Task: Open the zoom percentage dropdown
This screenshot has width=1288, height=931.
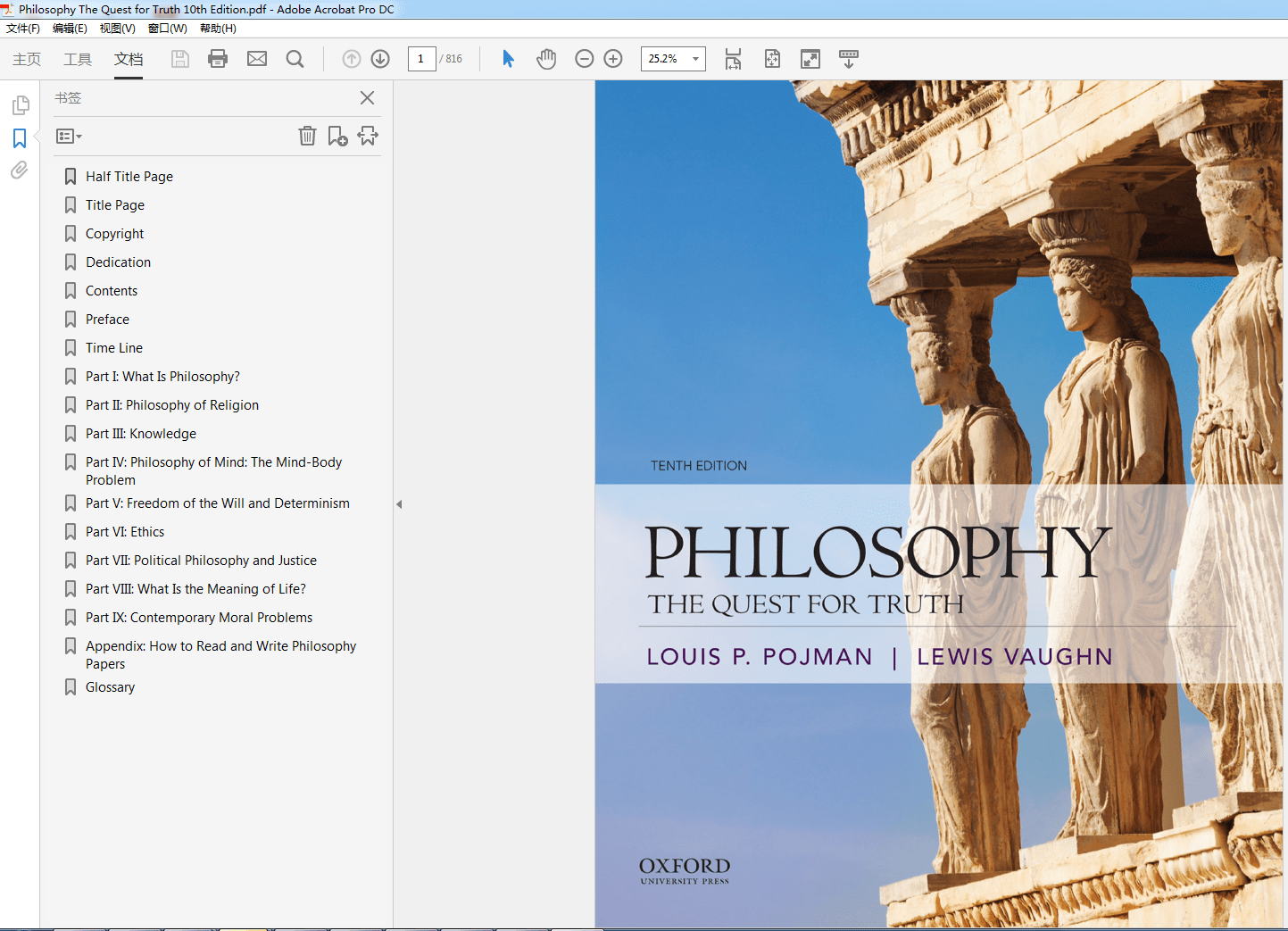Action: click(695, 58)
